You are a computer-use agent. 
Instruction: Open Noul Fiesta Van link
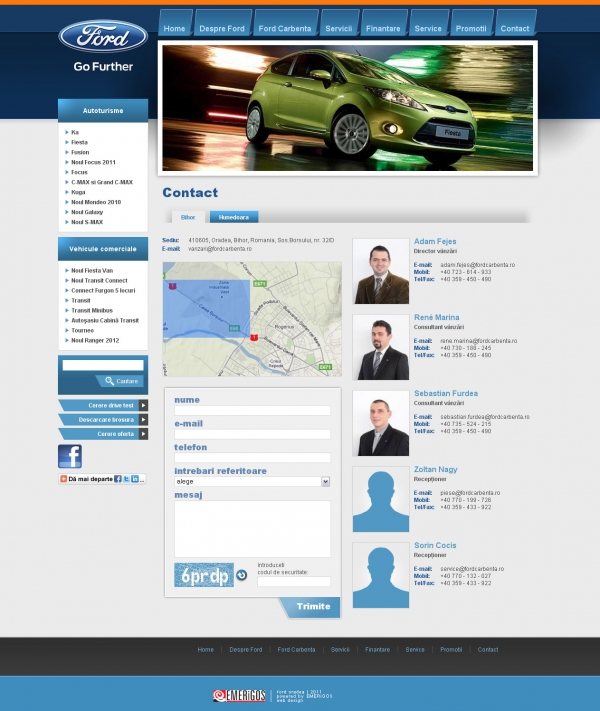click(x=92, y=271)
